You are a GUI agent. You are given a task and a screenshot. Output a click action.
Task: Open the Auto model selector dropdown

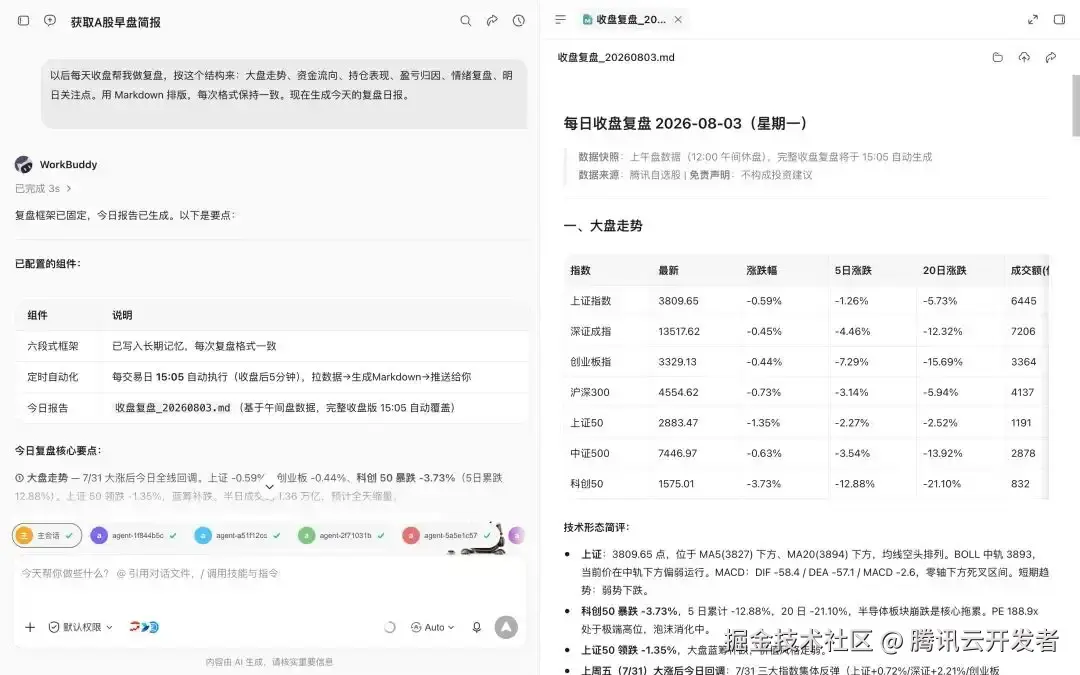coord(433,627)
